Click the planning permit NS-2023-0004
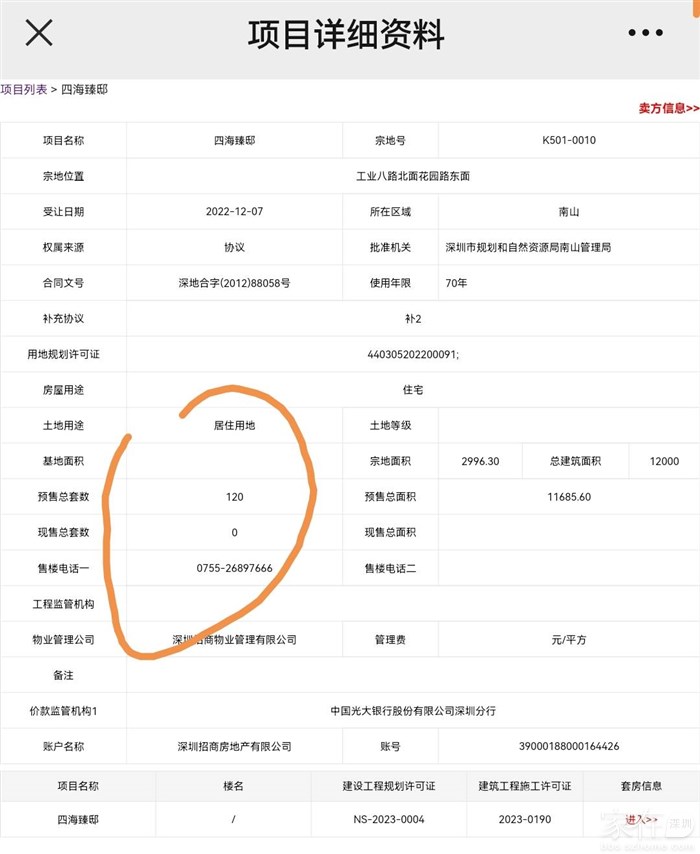The width and height of the screenshot is (700, 854). (x=389, y=820)
